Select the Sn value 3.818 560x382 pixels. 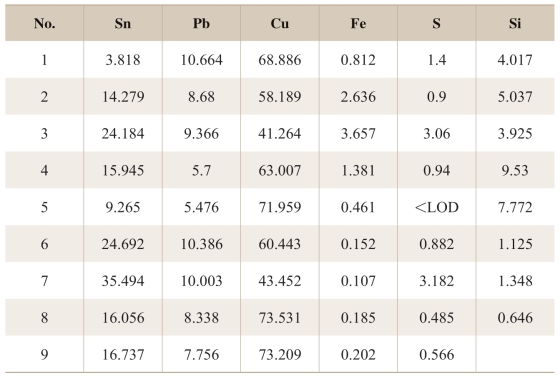[123, 60]
